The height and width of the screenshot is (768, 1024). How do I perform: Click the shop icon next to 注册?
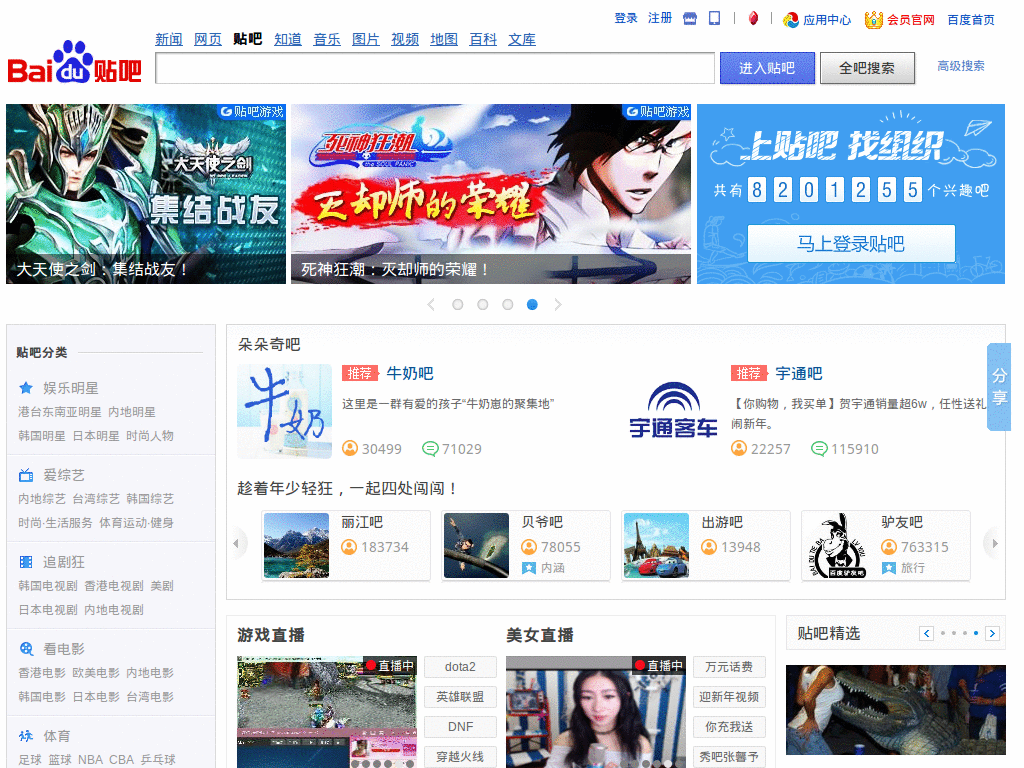(688, 18)
